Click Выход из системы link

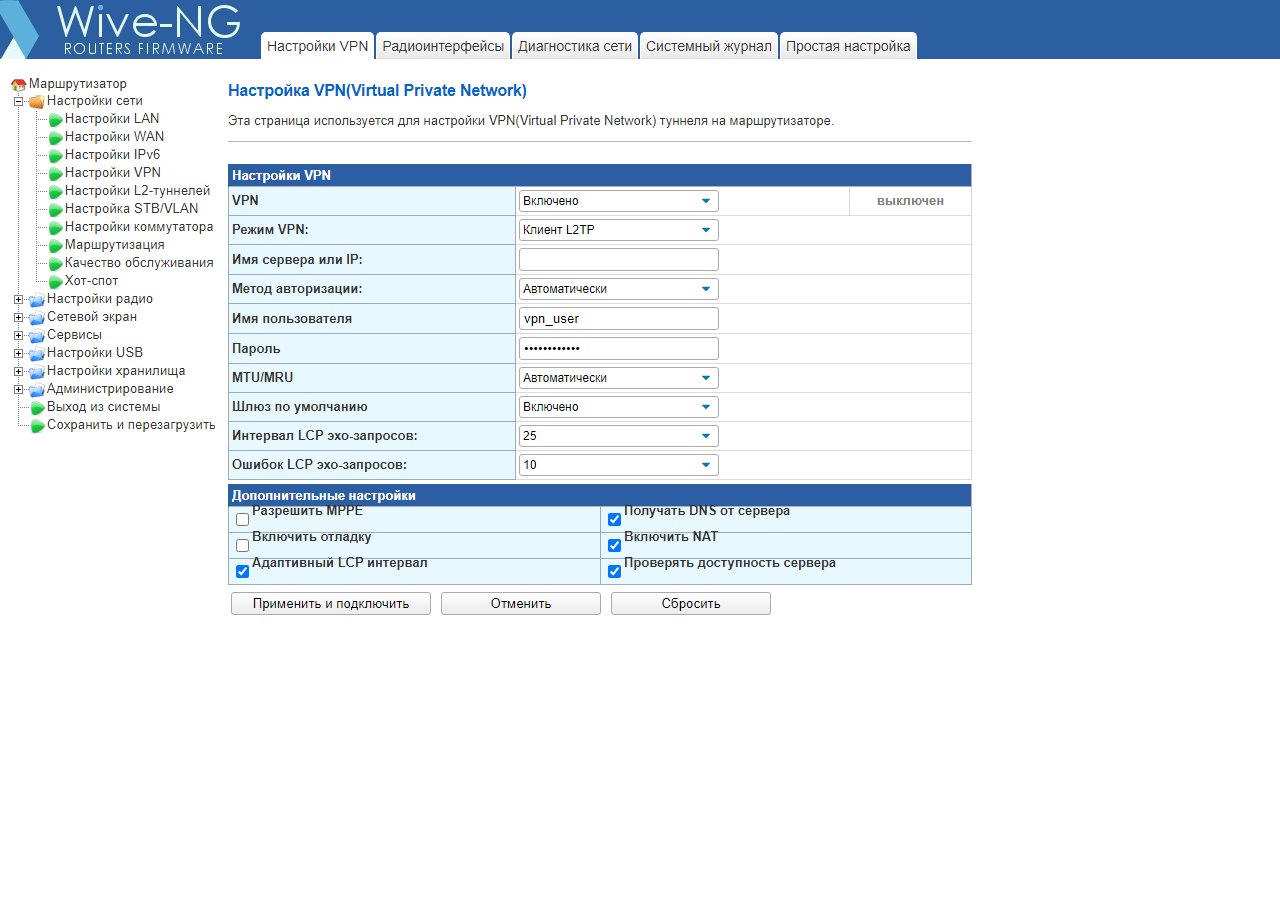click(x=104, y=407)
